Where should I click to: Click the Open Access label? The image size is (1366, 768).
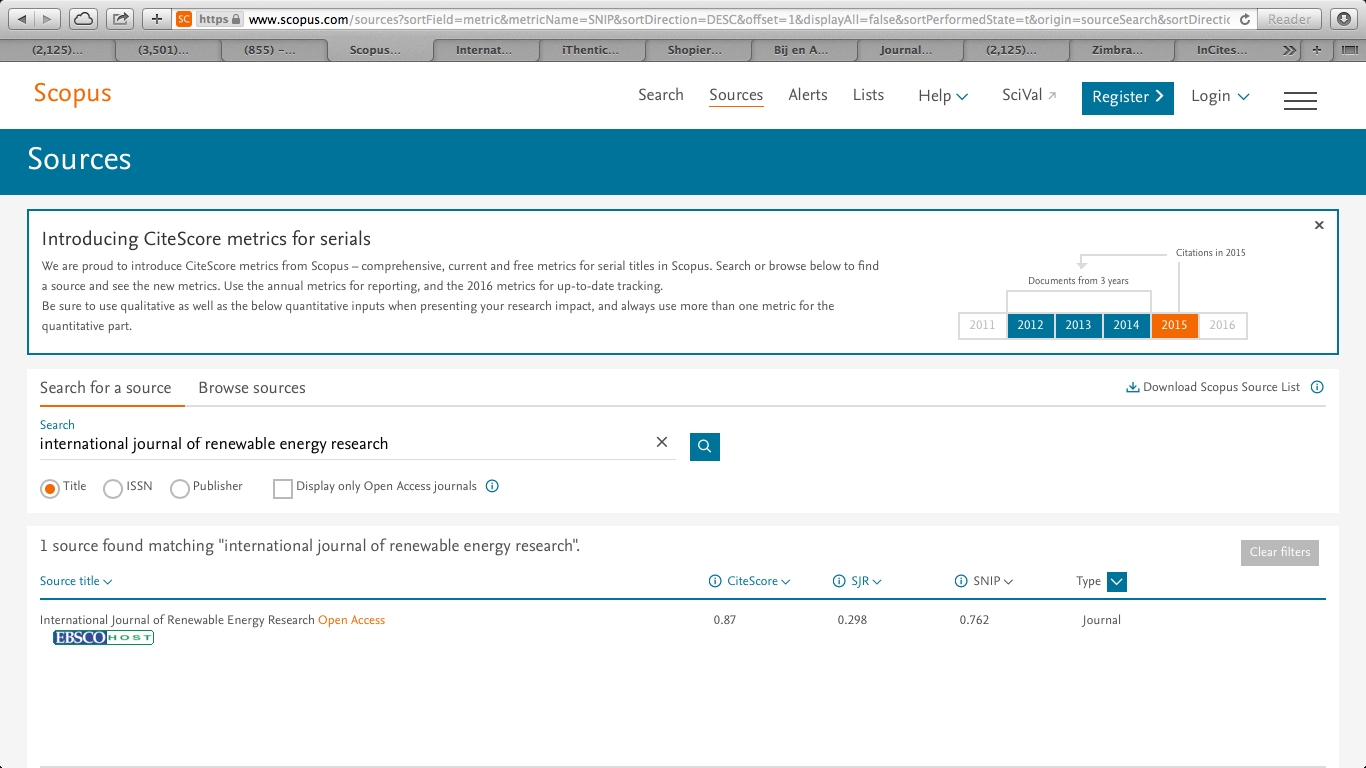351,620
